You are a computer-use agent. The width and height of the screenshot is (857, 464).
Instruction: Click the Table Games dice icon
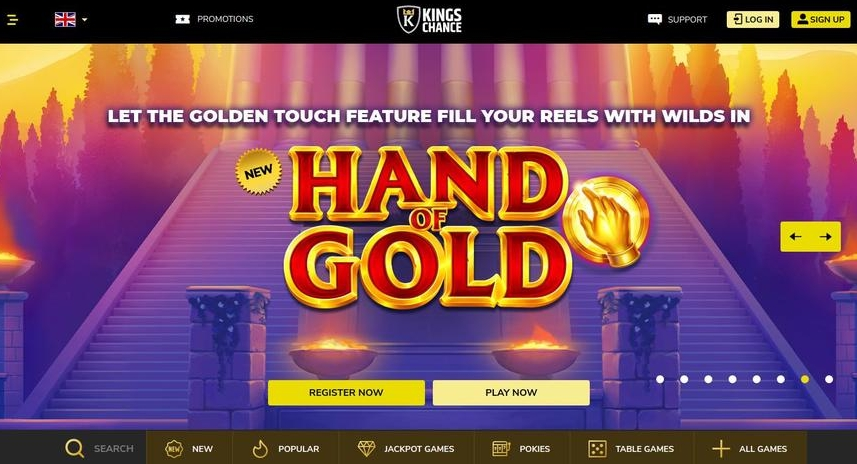[x=597, y=449]
